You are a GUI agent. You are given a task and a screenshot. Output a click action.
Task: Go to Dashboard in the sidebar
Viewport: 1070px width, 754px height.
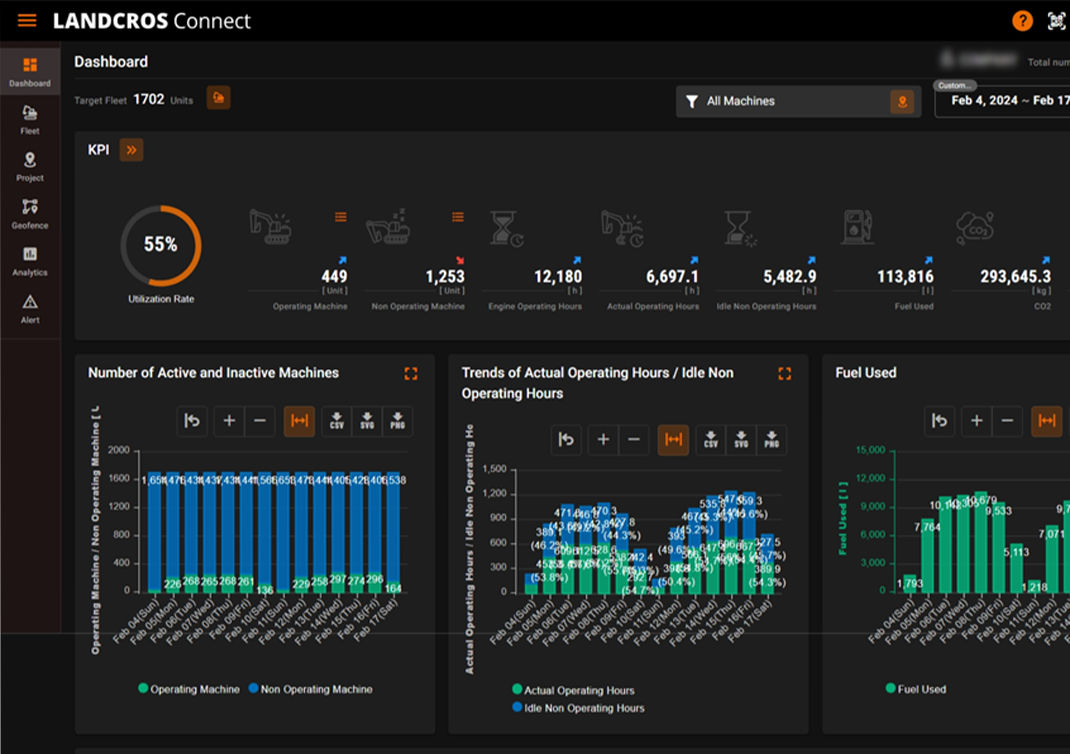[30, 72]
